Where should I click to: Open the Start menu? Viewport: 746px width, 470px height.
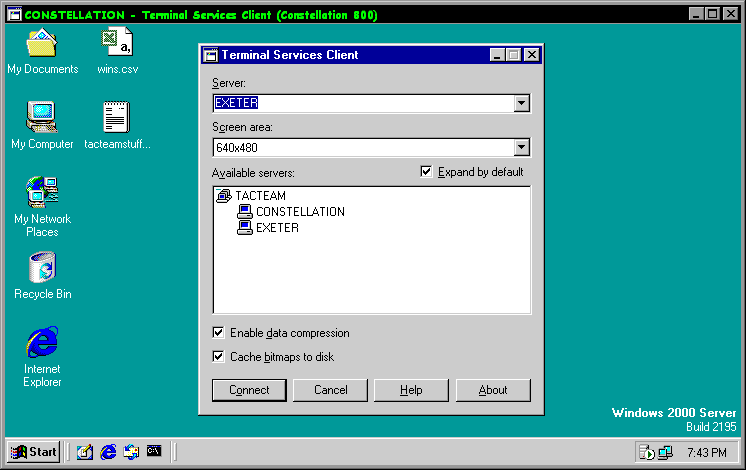(x=33, y=451)
